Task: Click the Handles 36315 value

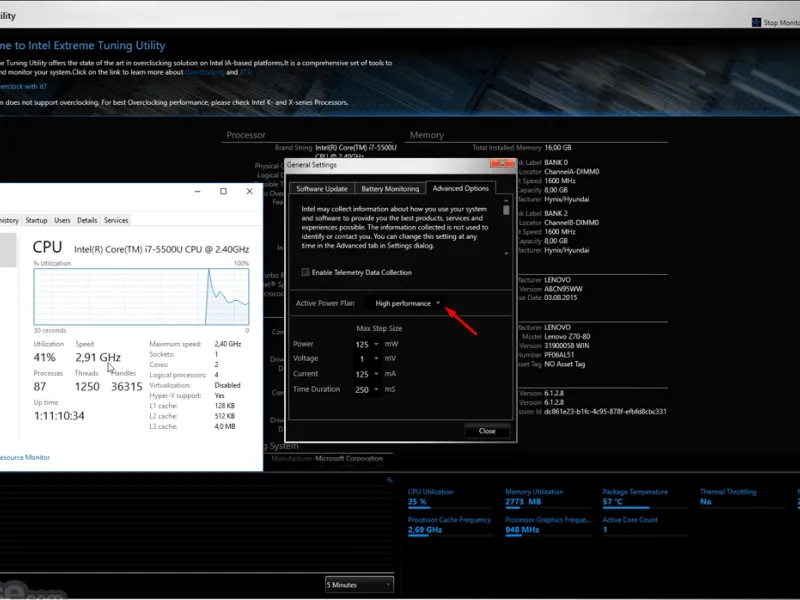Action: [127, 387]
